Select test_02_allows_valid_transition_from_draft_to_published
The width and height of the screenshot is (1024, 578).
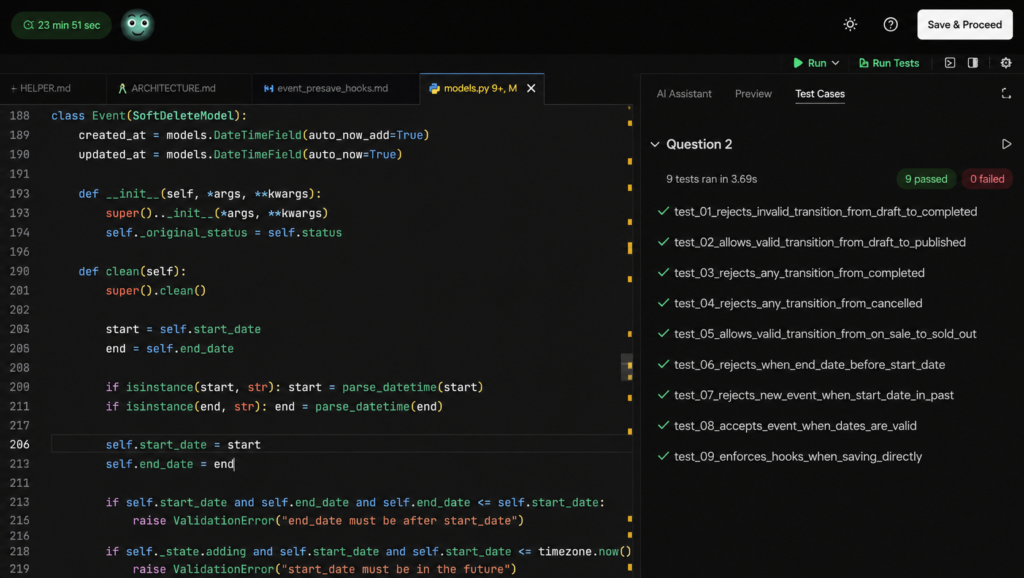[x=820, y=242]
